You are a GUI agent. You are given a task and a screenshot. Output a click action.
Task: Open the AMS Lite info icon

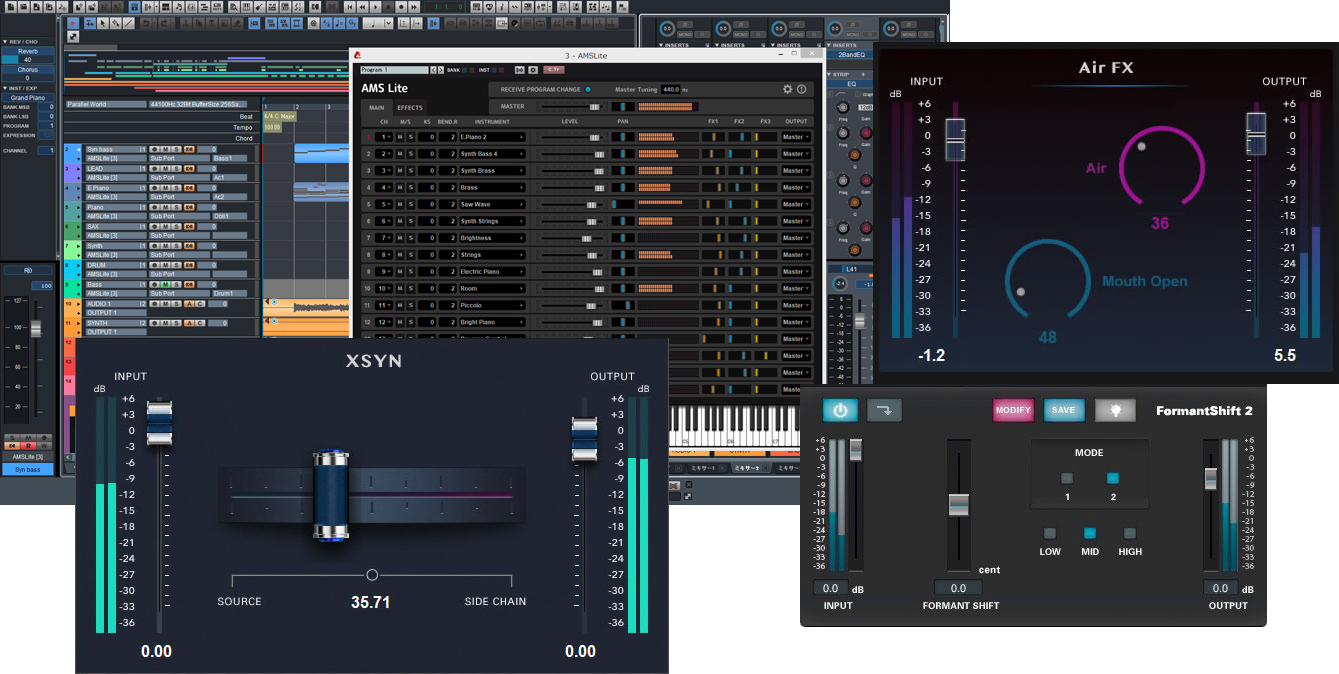pyautogui.click(x=801, y=89)
